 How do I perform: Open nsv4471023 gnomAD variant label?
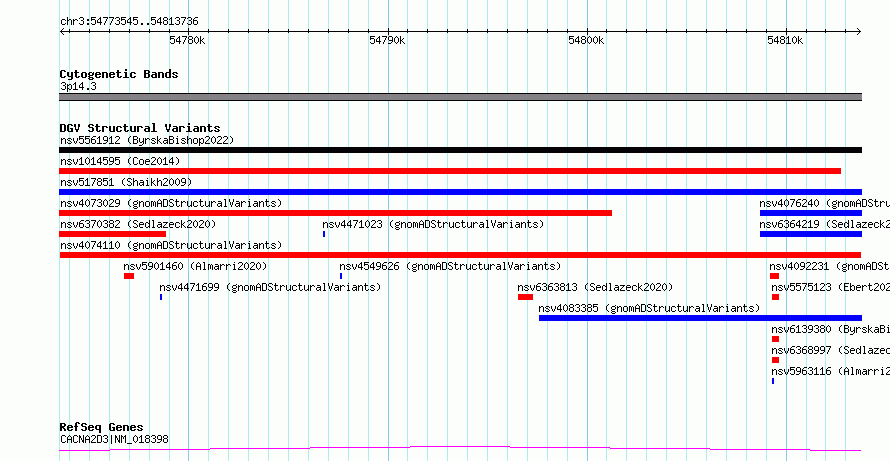coord(433,224)
